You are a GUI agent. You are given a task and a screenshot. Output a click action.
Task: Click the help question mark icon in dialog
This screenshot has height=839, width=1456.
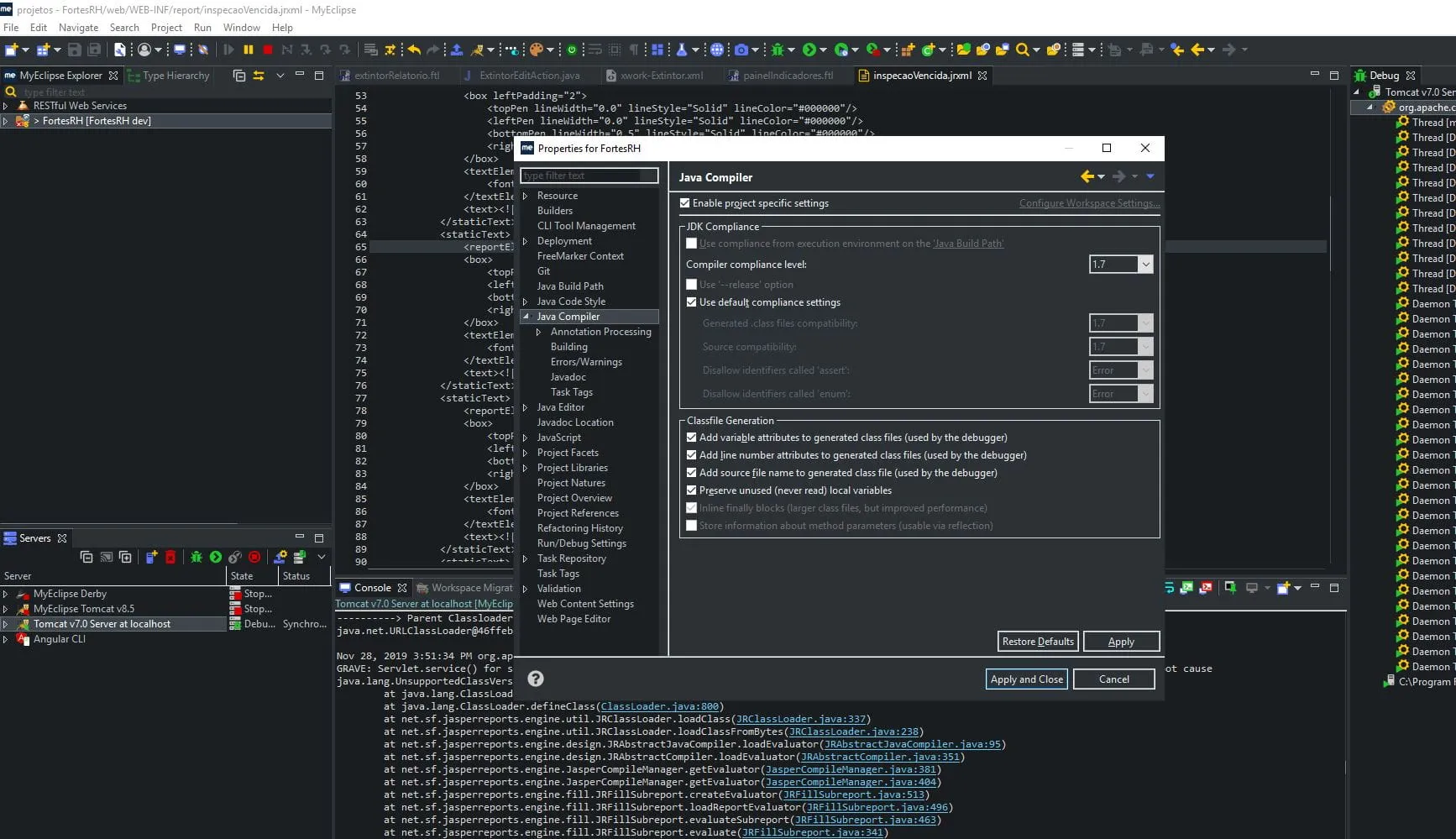point(536,679)
